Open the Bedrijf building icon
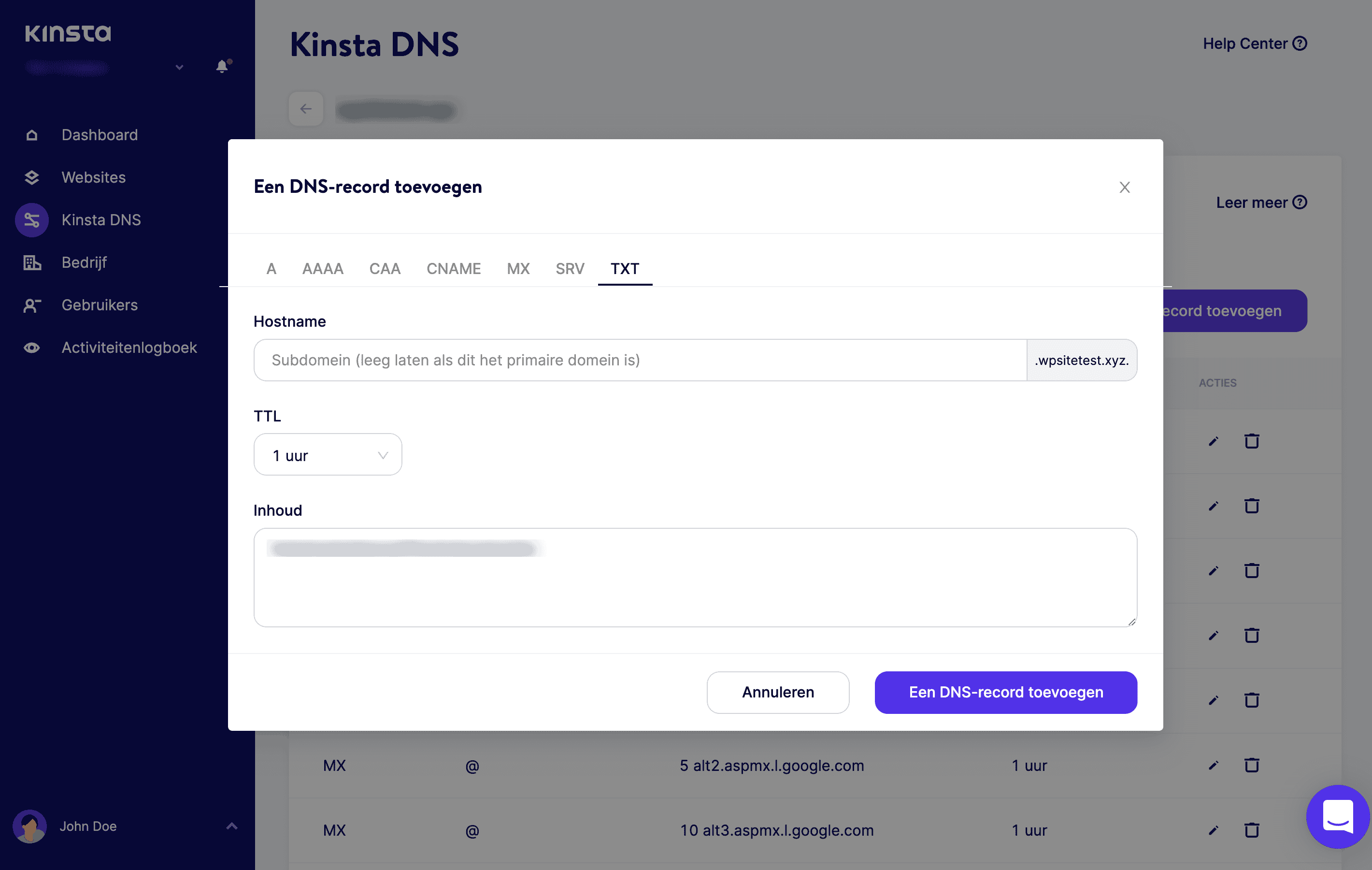 click(32, 262)
